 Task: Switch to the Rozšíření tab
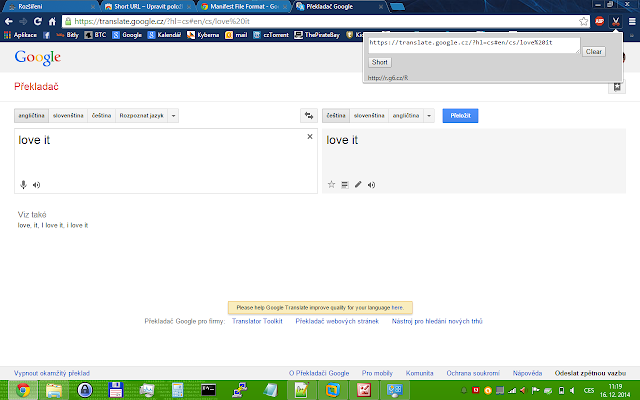(50, 7)
